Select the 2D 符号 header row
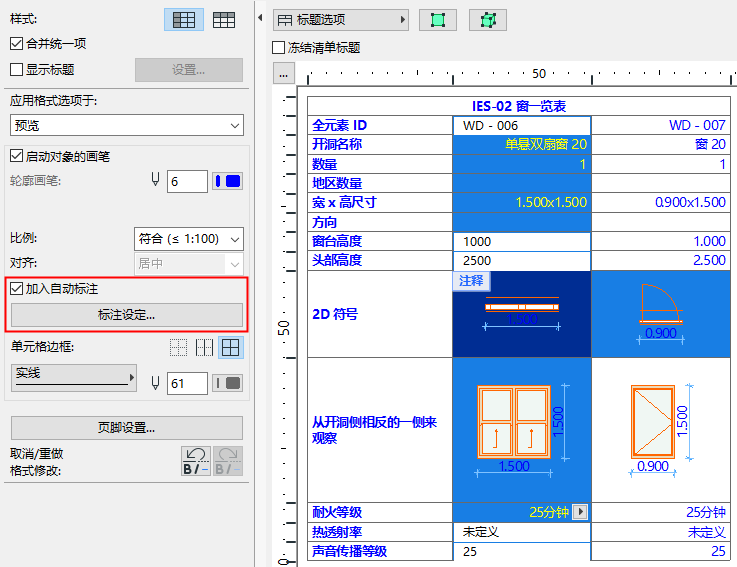 pyautogui.click(x=380, y=314)
